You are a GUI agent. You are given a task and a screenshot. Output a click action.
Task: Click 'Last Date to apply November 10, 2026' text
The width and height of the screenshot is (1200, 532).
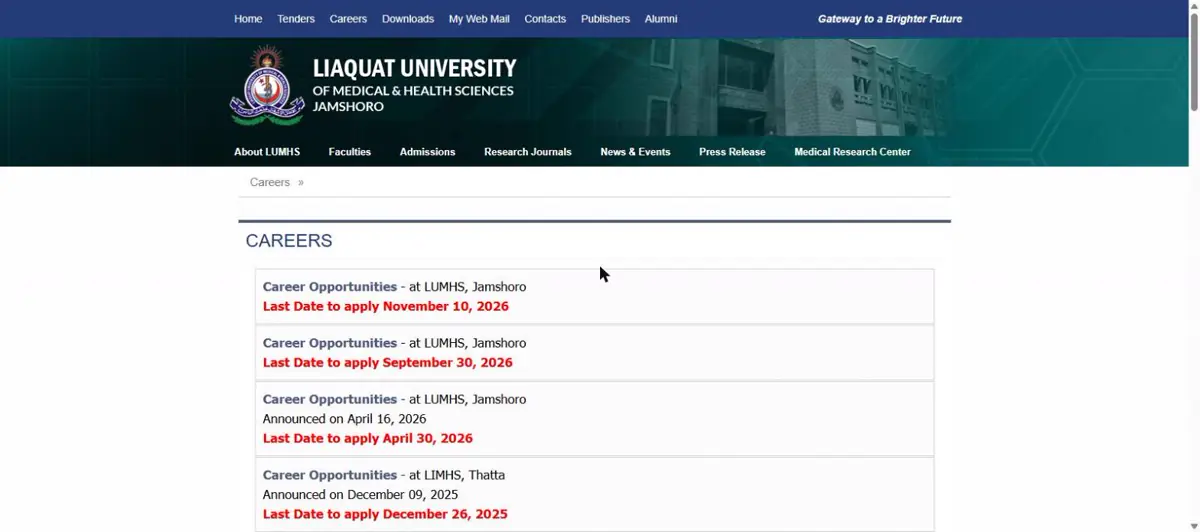[386, 307]
